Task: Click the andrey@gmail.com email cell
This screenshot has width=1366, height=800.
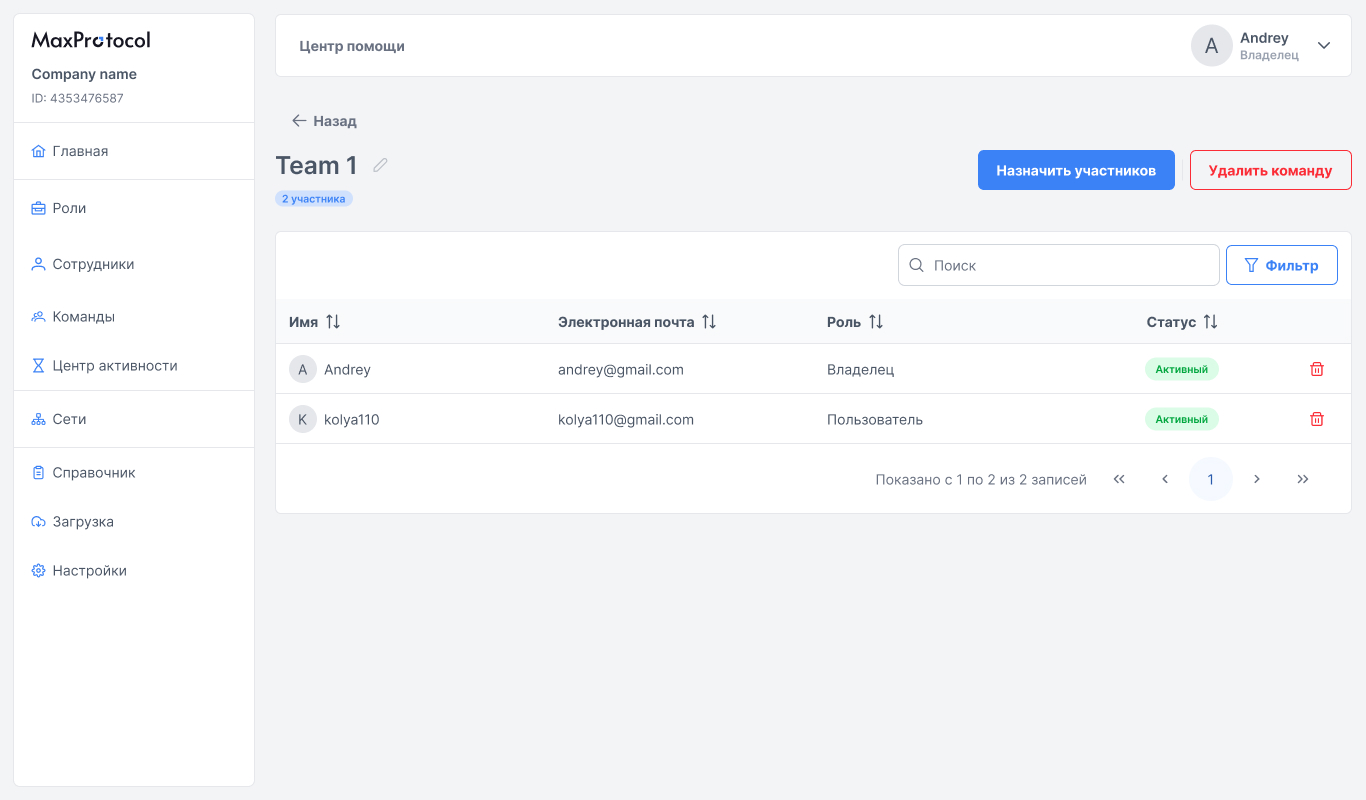Action: [x=621, y=369]
